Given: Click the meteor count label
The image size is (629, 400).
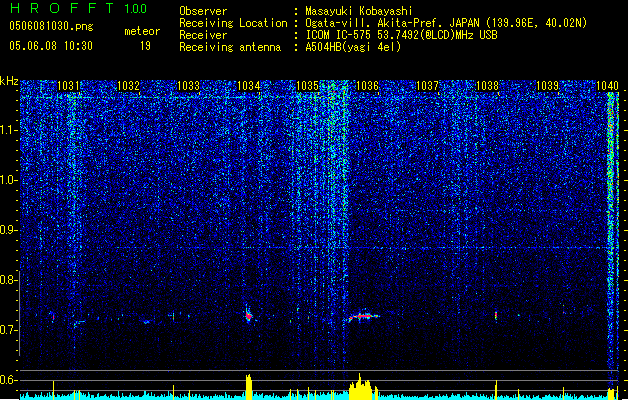Looking at the screenshot, I should 142,31.
